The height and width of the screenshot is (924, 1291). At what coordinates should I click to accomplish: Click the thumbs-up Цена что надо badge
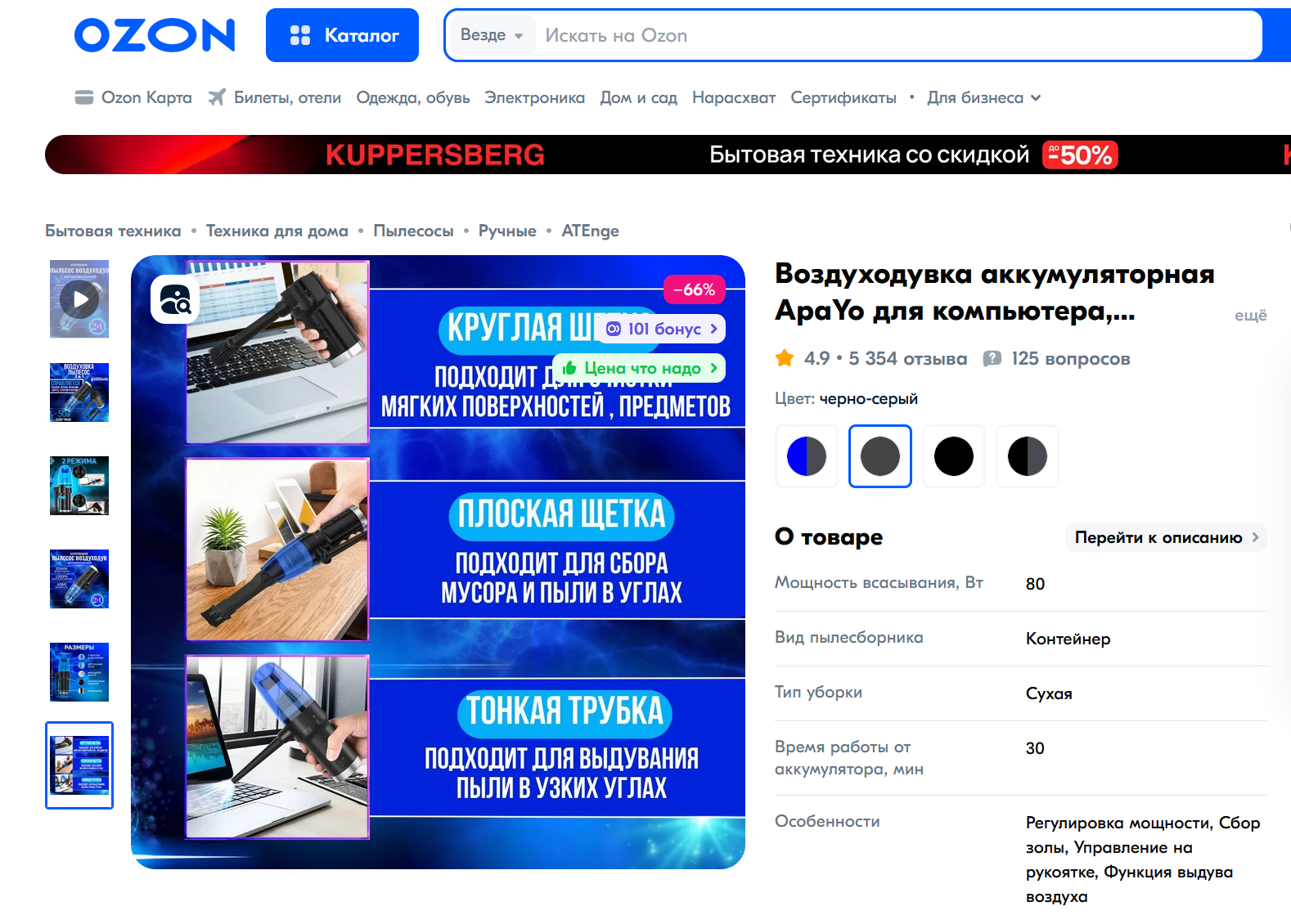[639, 368]
